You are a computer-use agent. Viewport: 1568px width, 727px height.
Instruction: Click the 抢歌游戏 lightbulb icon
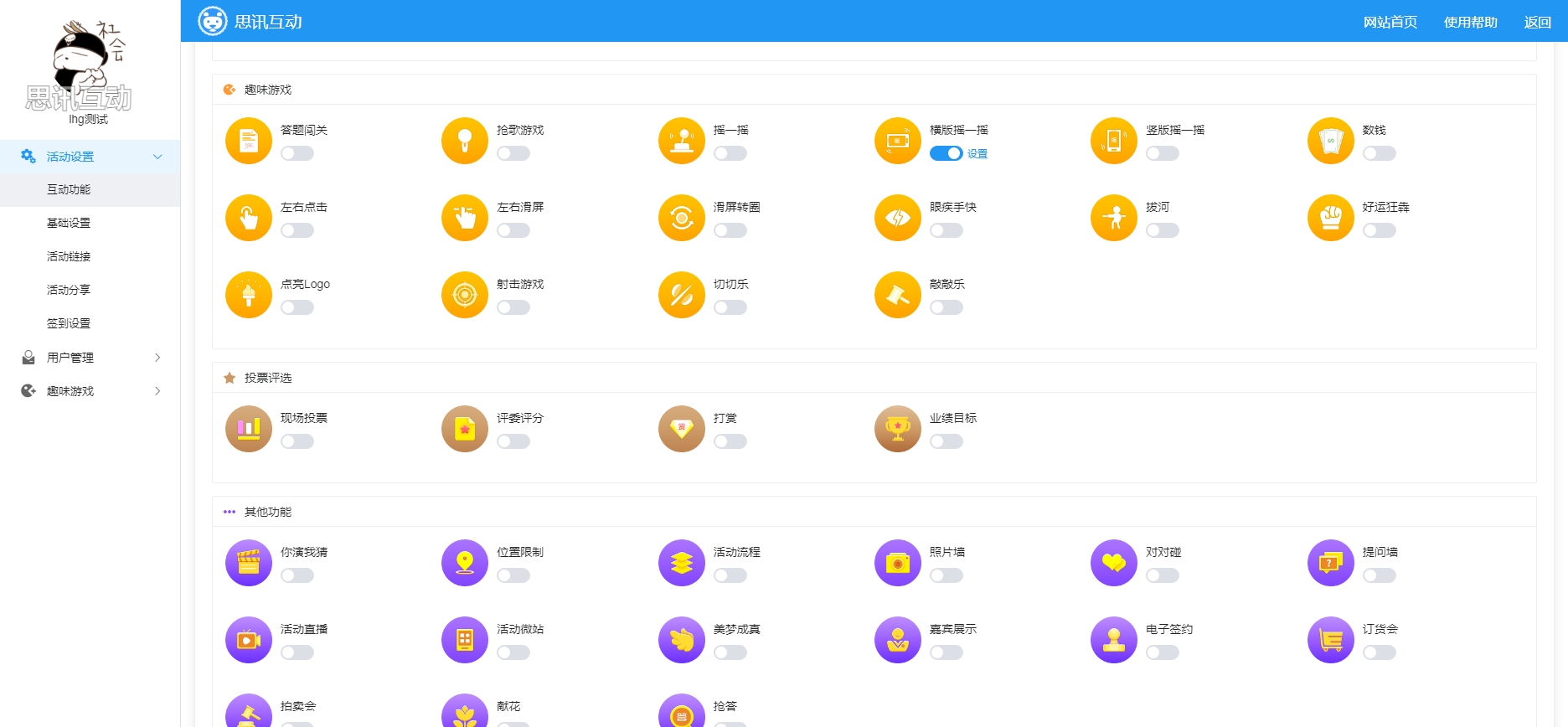tap(464, 141)
